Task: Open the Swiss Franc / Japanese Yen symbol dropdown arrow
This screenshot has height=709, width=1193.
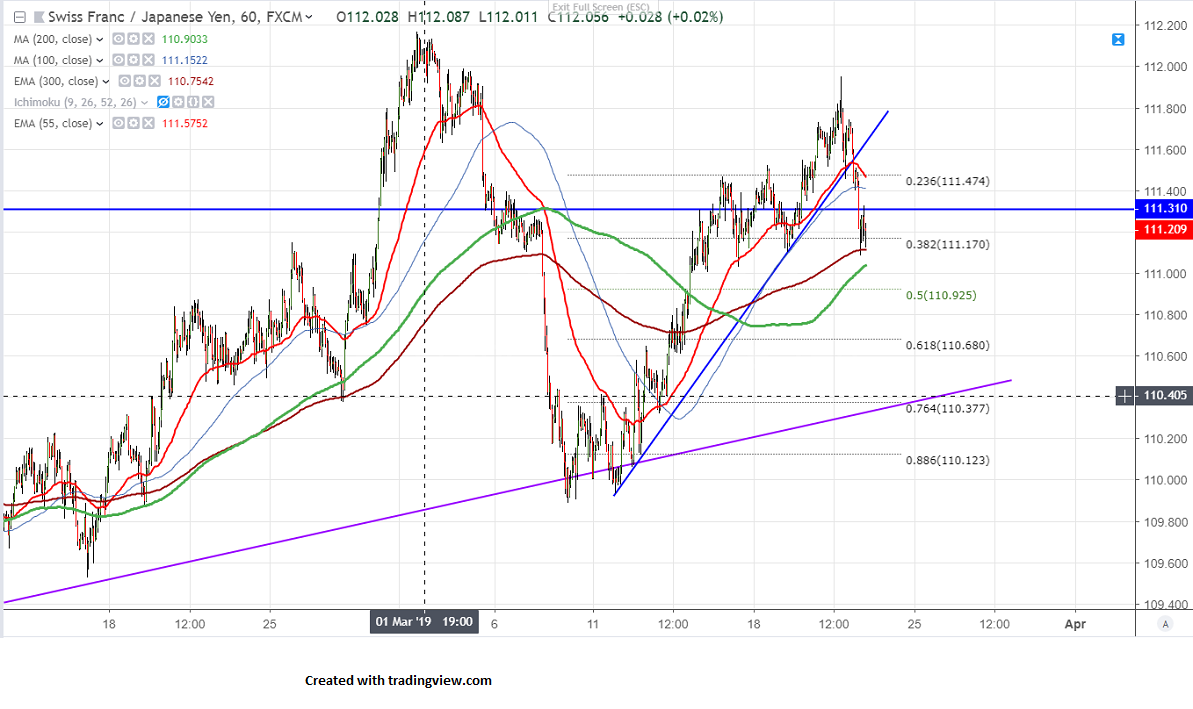Action: tap(309, 17)
